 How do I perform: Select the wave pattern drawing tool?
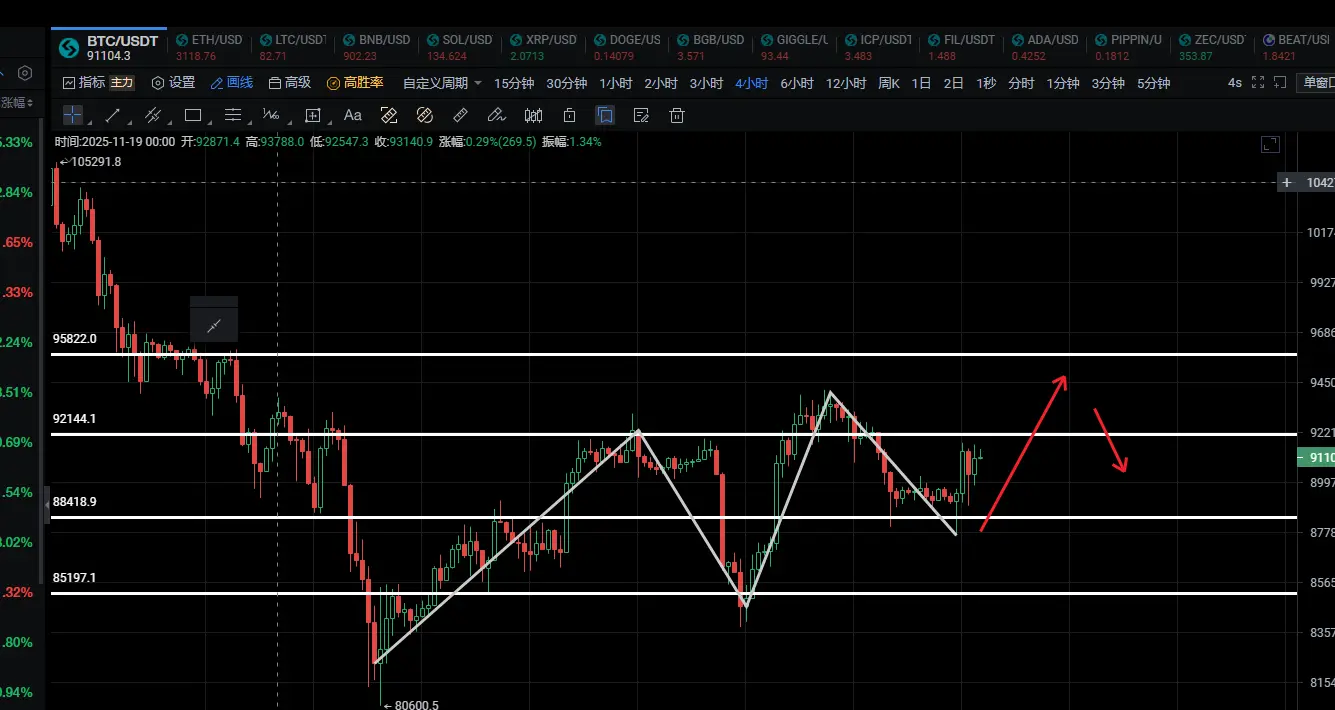coord(271,115)
